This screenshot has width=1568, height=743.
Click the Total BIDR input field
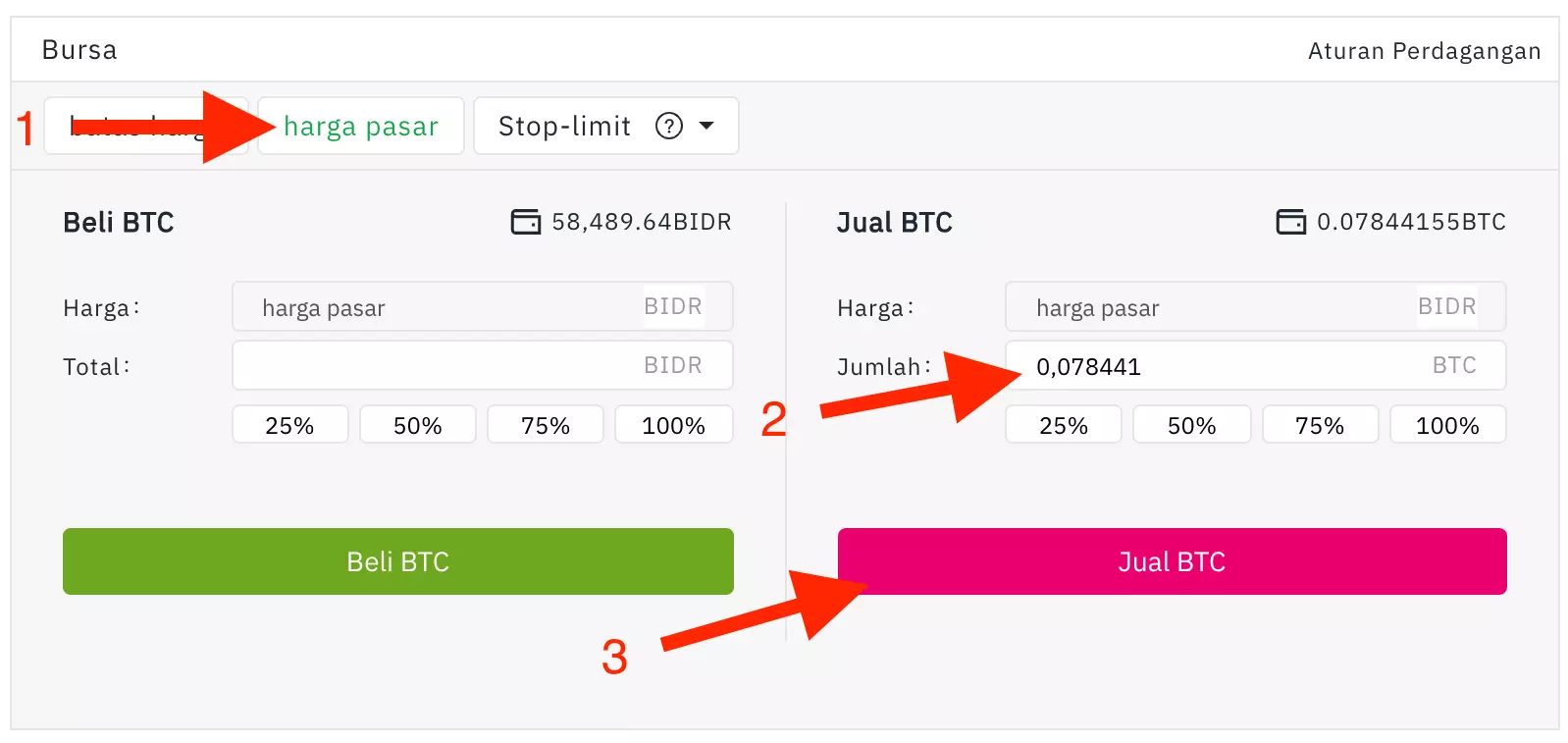(x=481, y=365)
